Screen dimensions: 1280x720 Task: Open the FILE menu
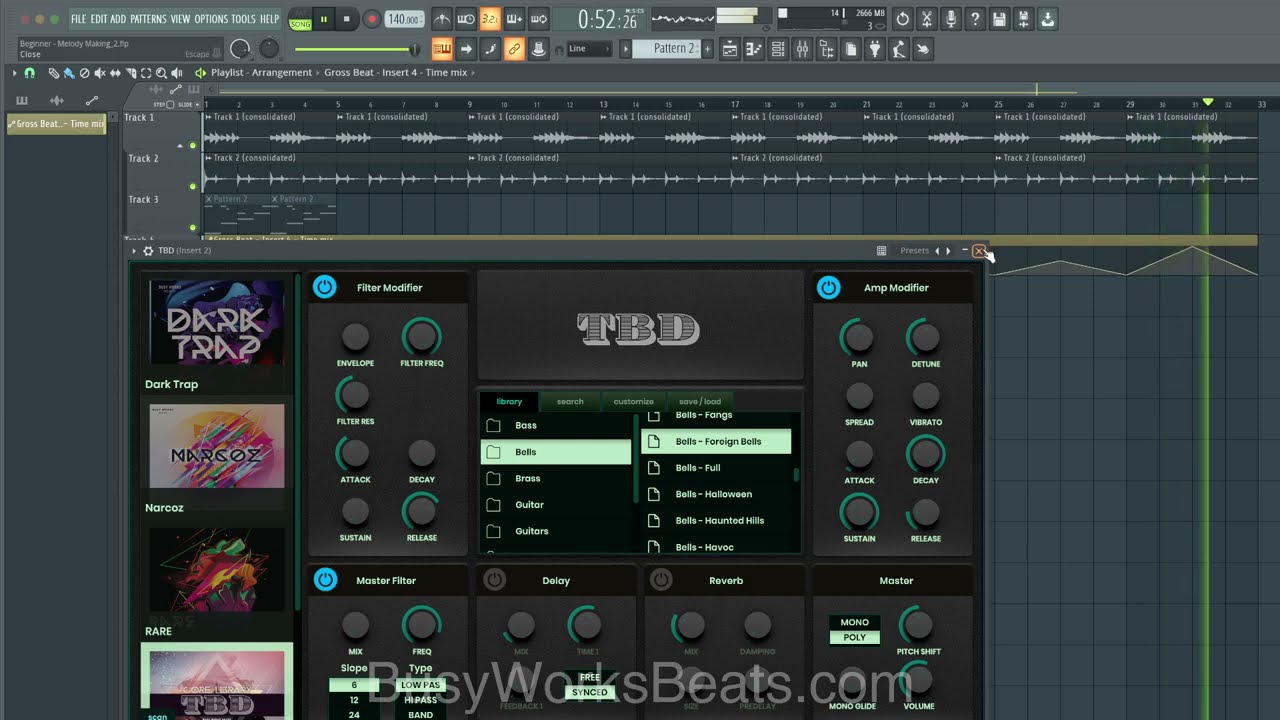coord(78,19)
